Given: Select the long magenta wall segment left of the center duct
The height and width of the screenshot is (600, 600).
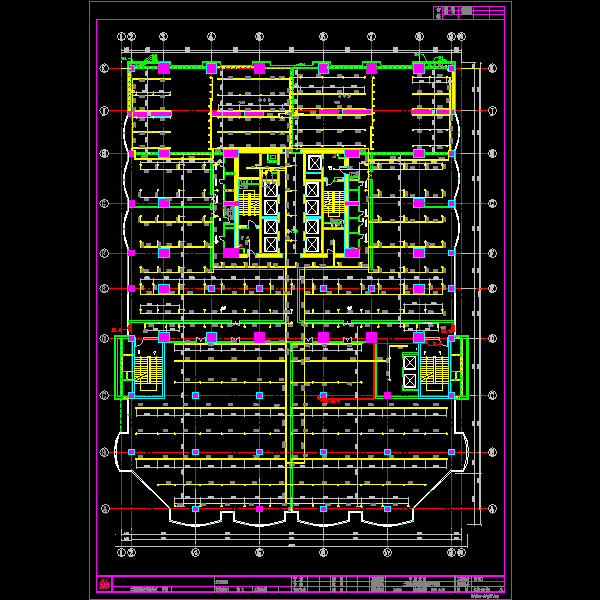Looking at the screenshot, I should pos(227,114).
